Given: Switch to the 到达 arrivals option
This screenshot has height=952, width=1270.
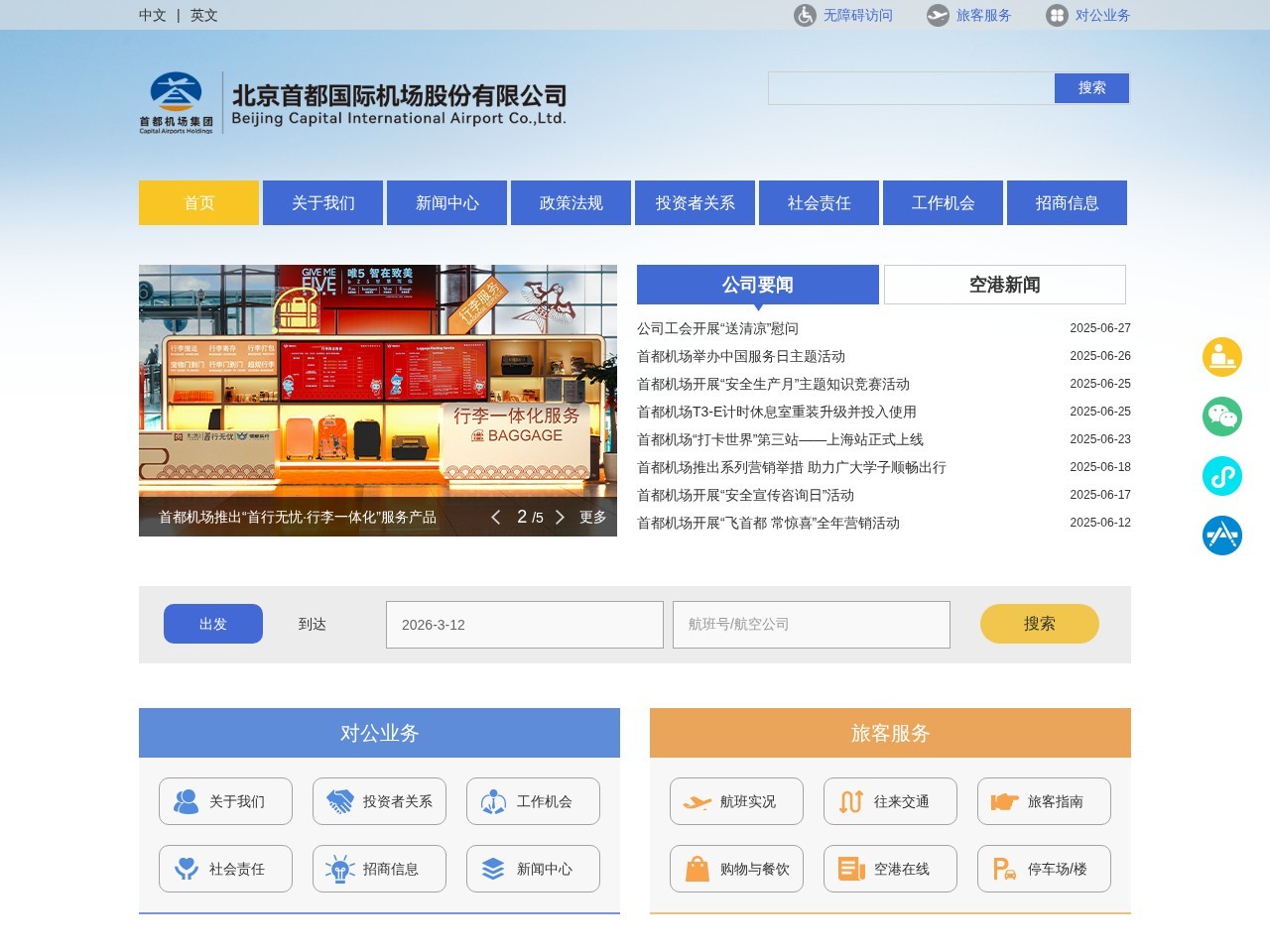Looking at the screenshot, I should coord(314,624).
